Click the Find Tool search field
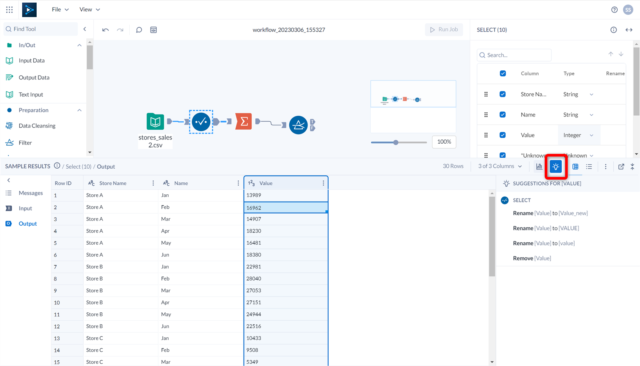The height and width of the screenshot is (366, 640). [40, 29]
